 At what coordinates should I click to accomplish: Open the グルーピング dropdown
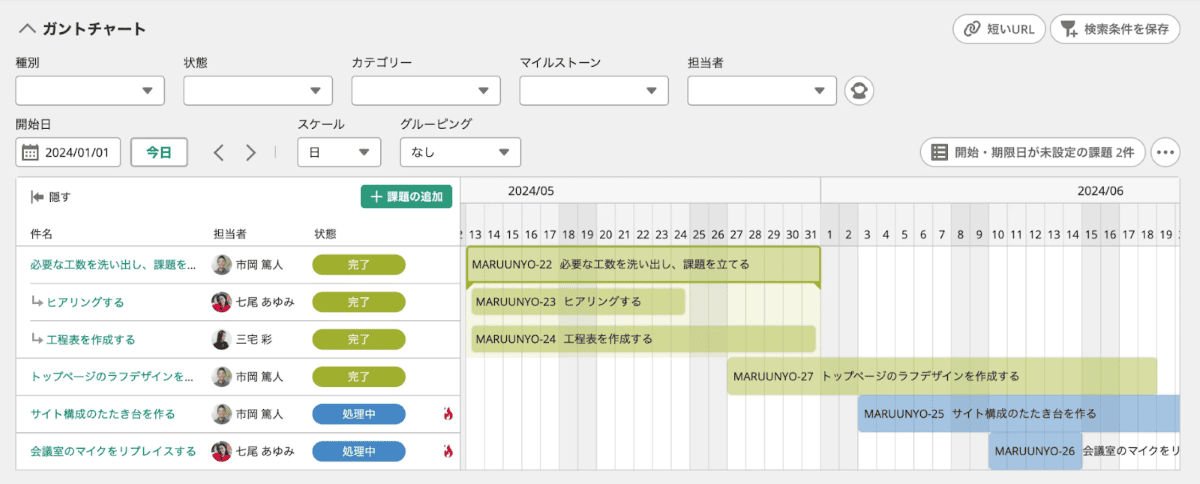click(460, 153)
